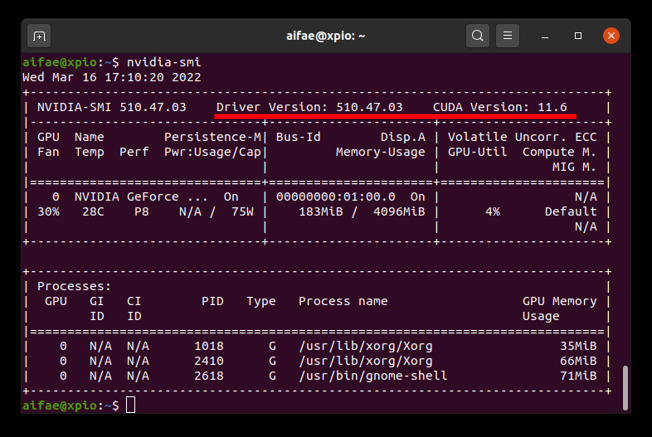Viewport: 652px width, 437px height.
Task: Click PID 2410
Action: pyautogui.click(x=209, y=361)
